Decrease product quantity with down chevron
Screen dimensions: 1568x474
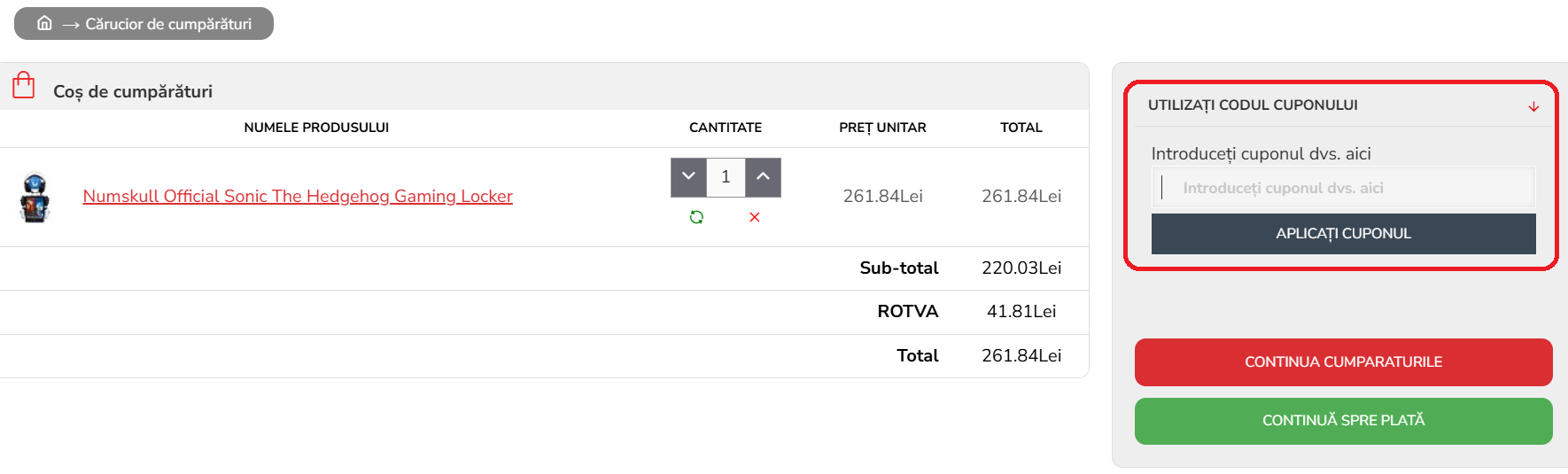pyautogui.click(x=688, y=176)
